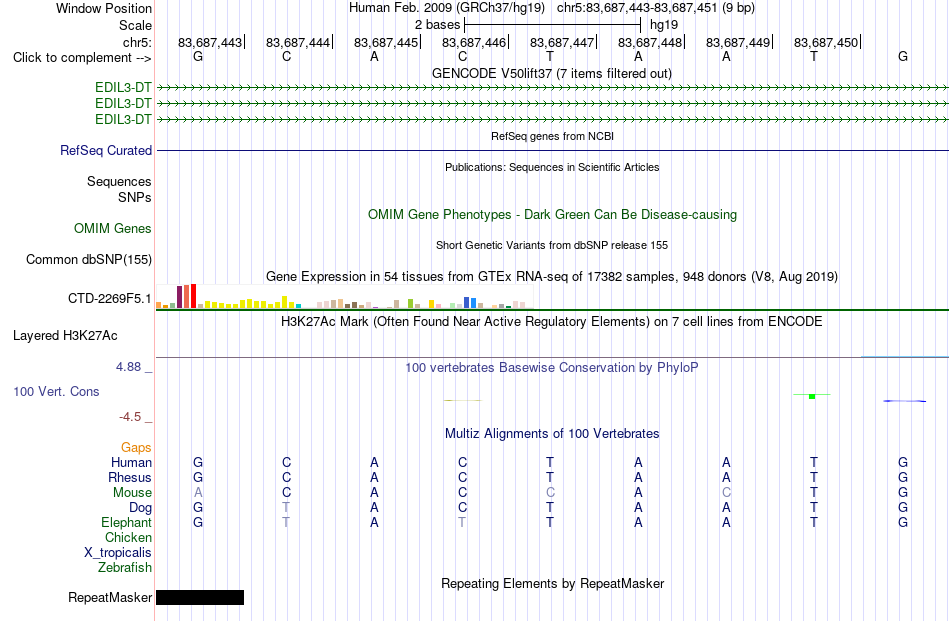
Task: Click the 4.88 PhyloP upper scale value
Action: (x=128, y=367)
